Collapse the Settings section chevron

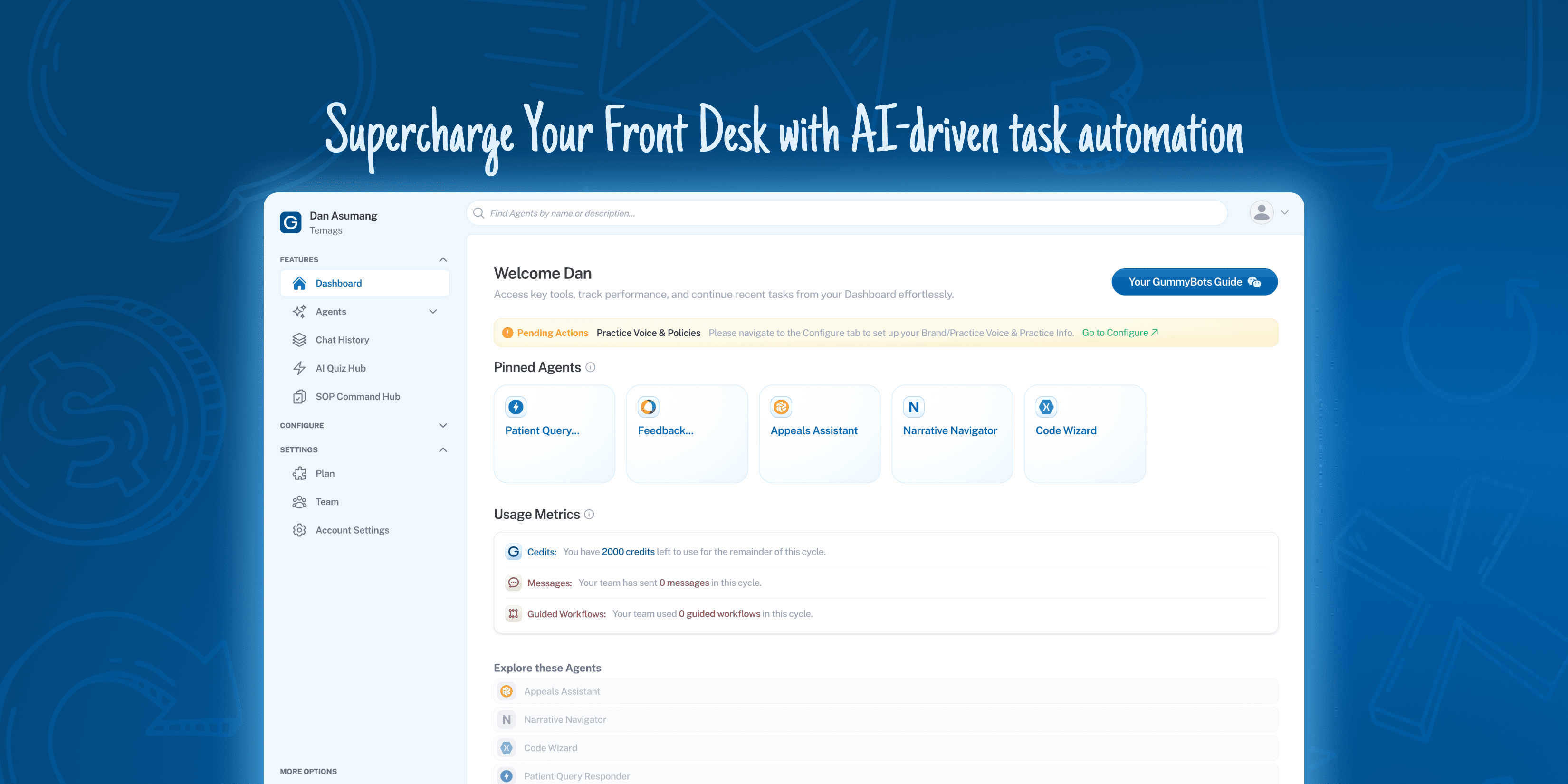click(x=443, y=450)
